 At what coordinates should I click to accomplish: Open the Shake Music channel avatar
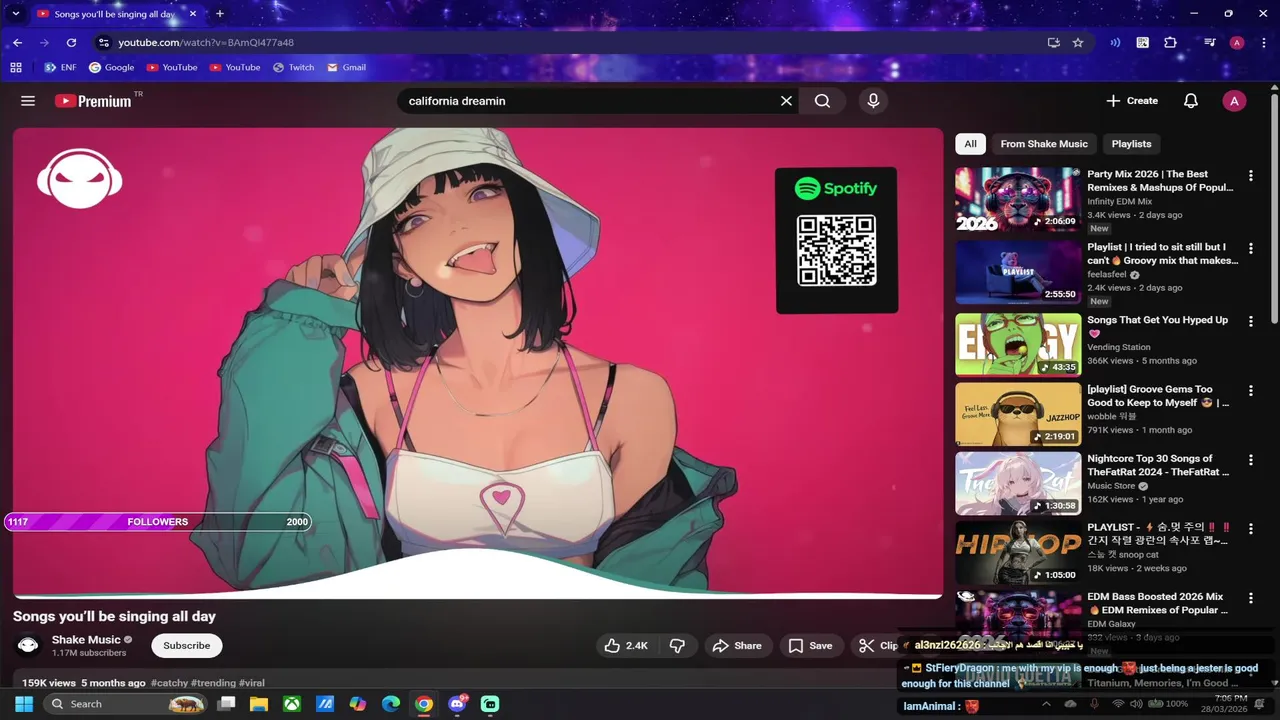click(x=28, y=645)
